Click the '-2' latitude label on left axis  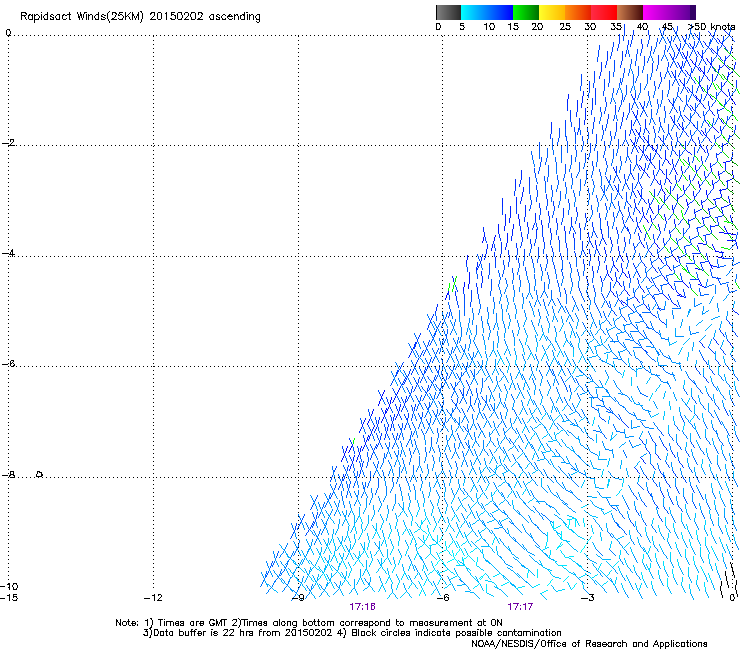(x=8, y=143)
